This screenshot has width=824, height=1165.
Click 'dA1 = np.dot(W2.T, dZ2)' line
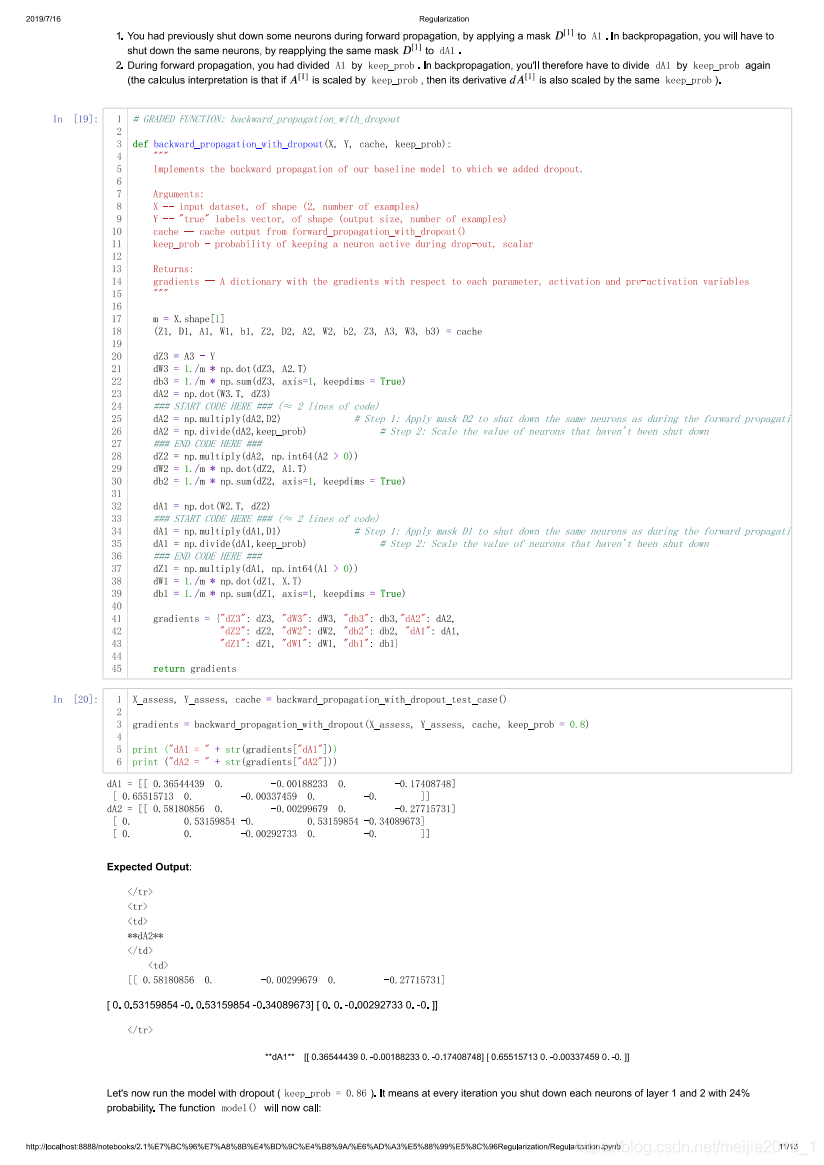tap(212, 507)
